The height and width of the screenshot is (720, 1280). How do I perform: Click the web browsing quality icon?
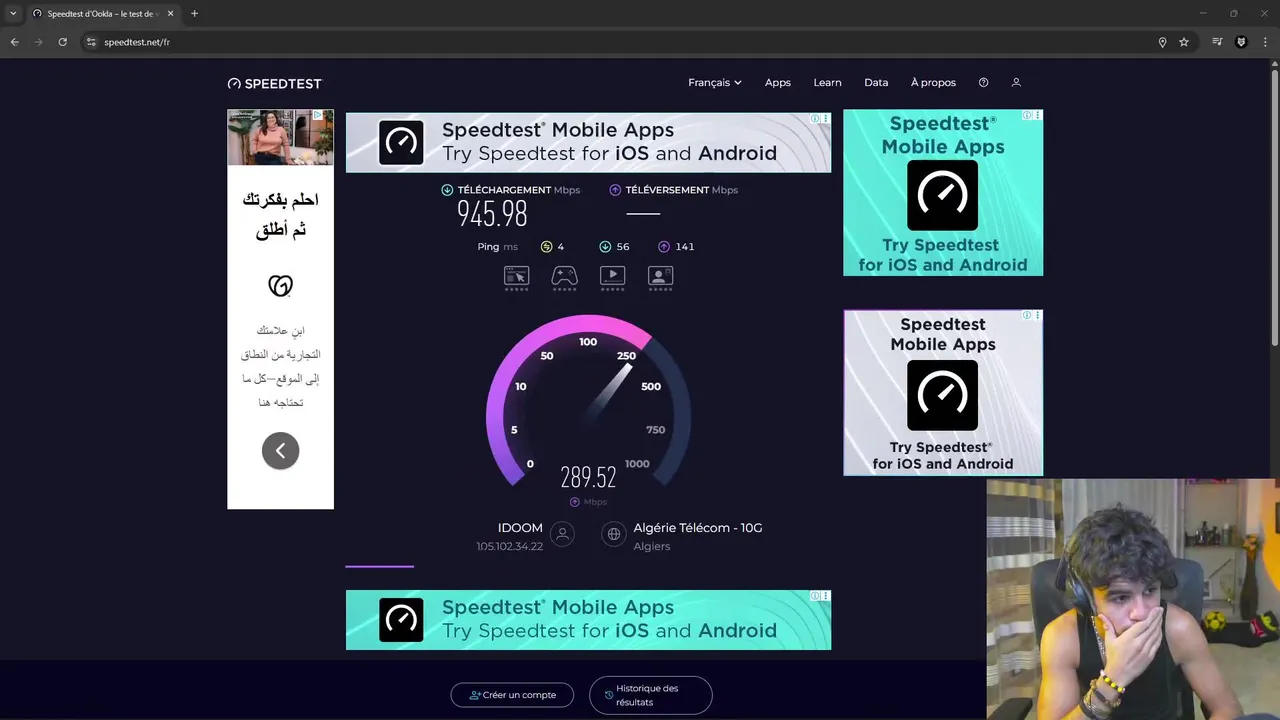coord(516,277)
